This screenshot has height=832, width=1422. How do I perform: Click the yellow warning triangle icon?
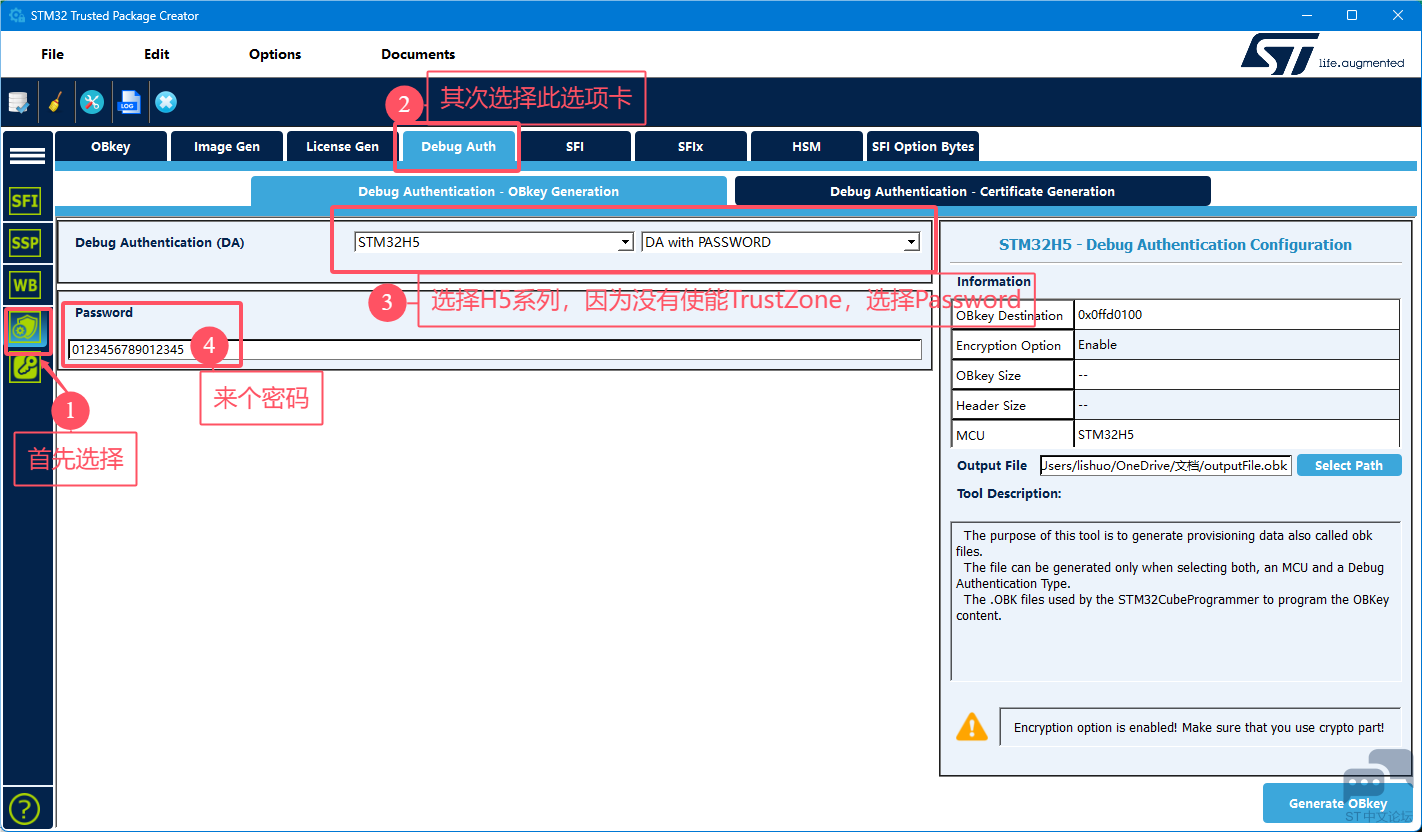[972, 727]
